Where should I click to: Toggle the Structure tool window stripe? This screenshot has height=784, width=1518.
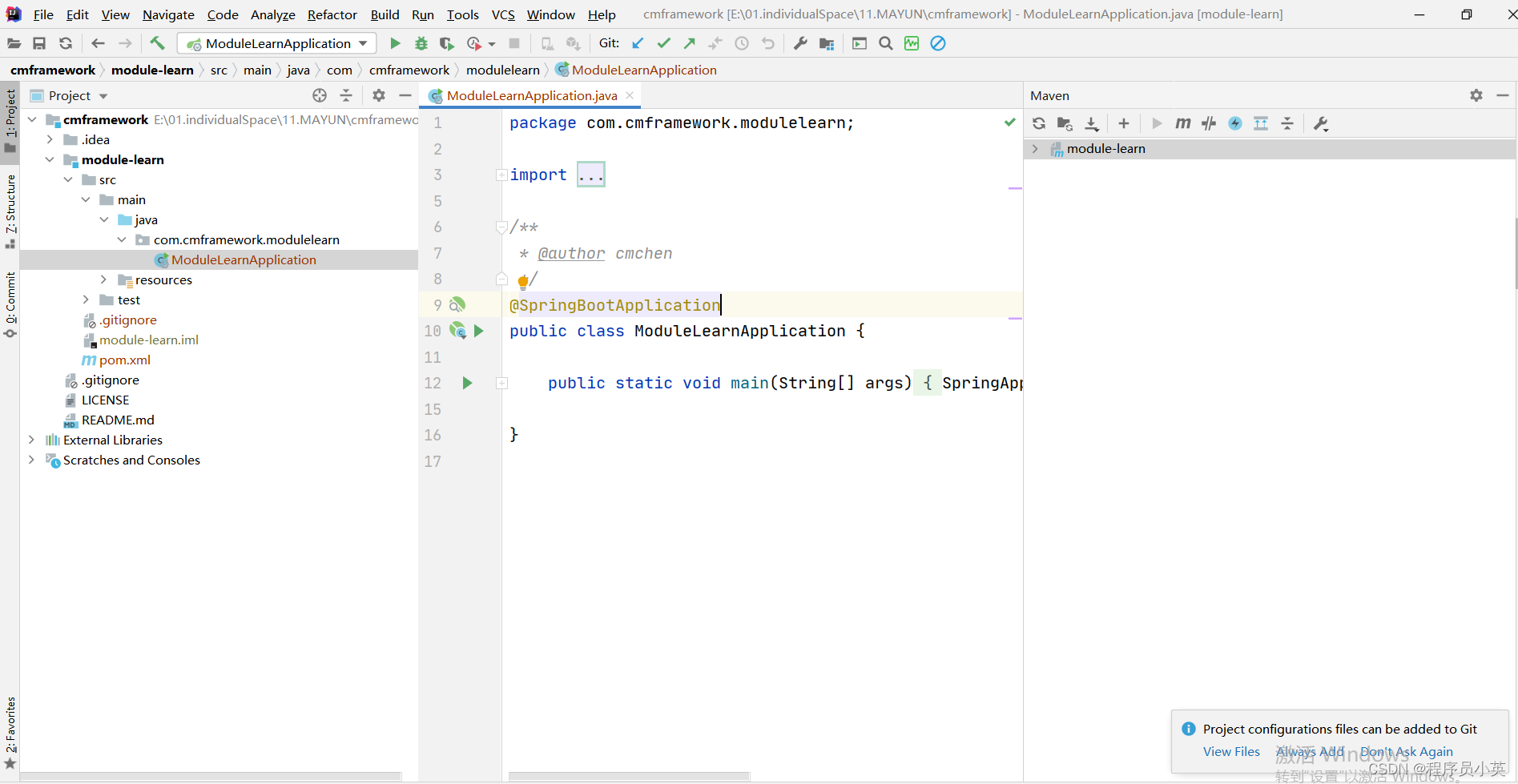coord(10,211)
